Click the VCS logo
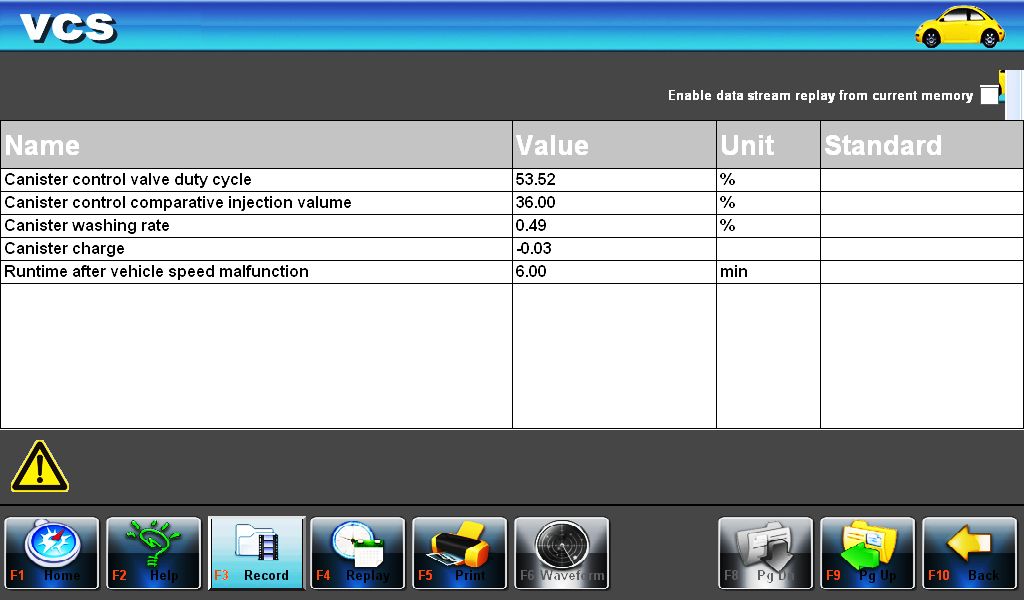1024x600 pixels. [68, 28]
